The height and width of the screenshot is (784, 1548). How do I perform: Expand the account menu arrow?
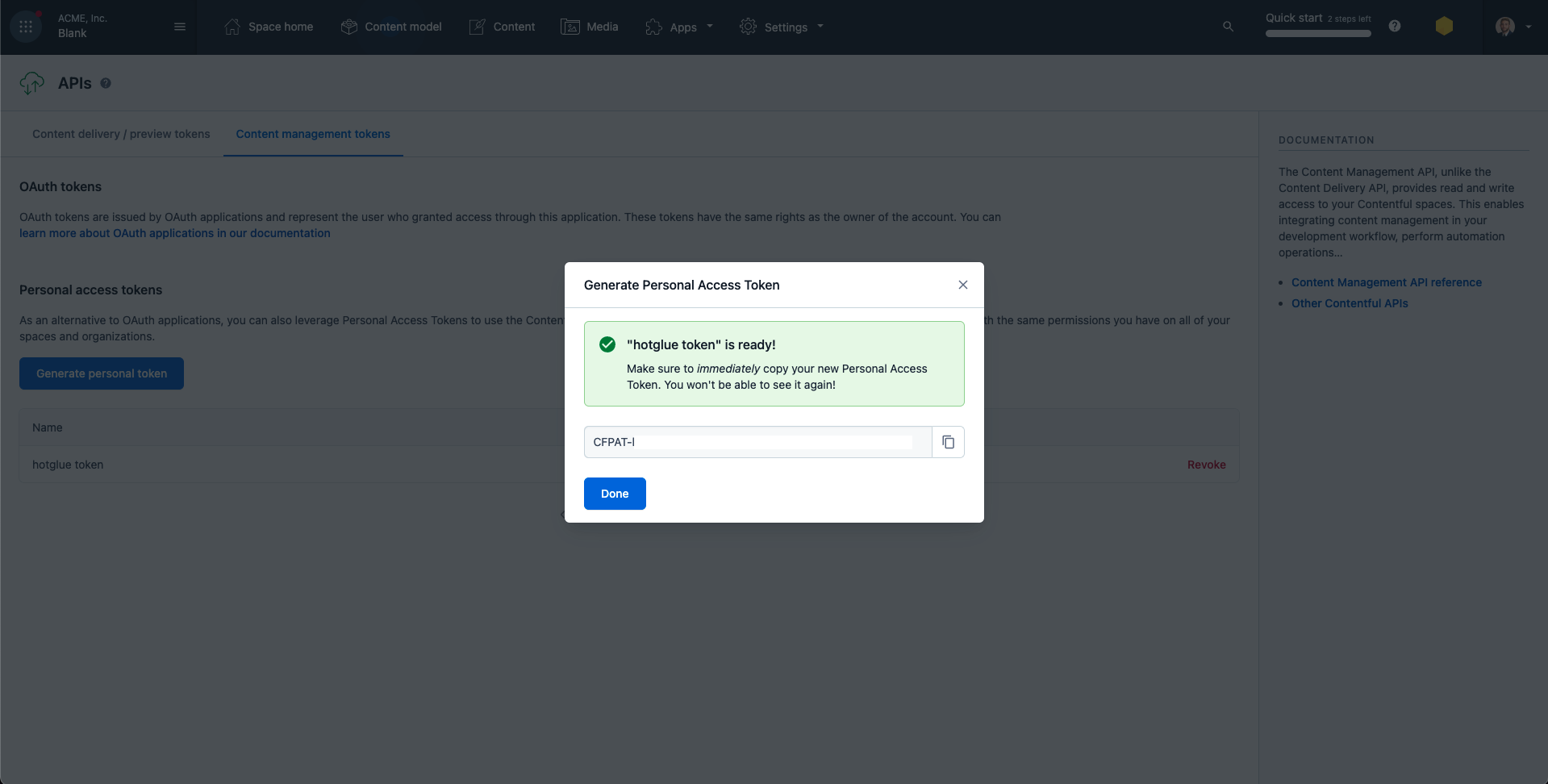pyautogui.click(x=1529, y=27)
